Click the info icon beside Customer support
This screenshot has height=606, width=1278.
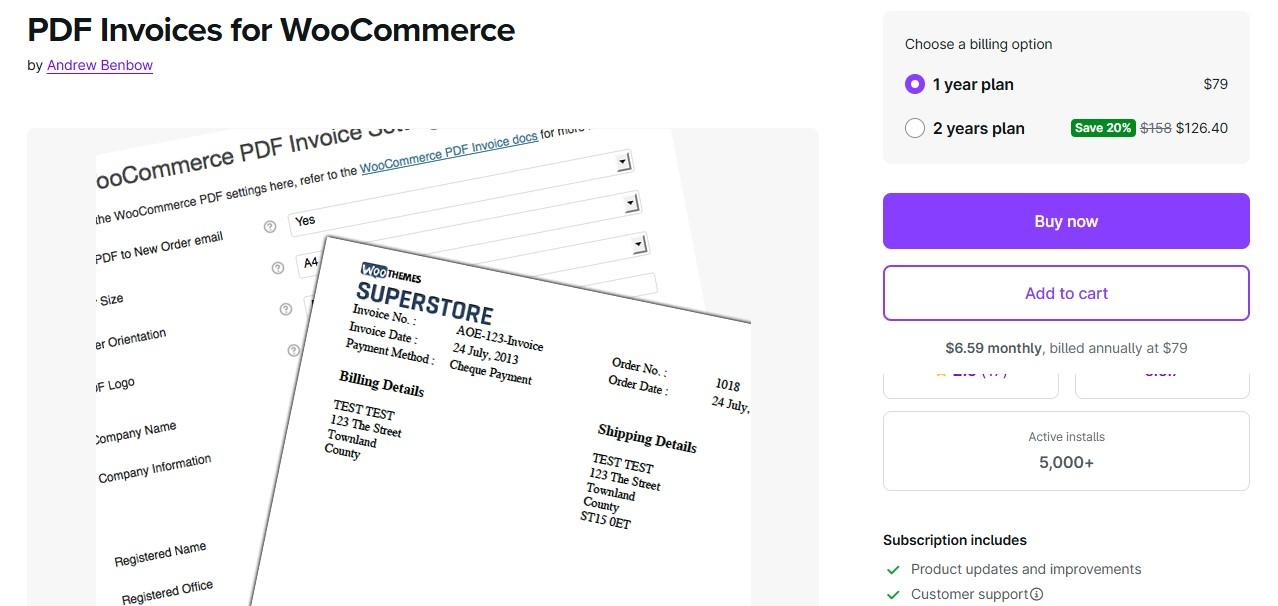1037,594
